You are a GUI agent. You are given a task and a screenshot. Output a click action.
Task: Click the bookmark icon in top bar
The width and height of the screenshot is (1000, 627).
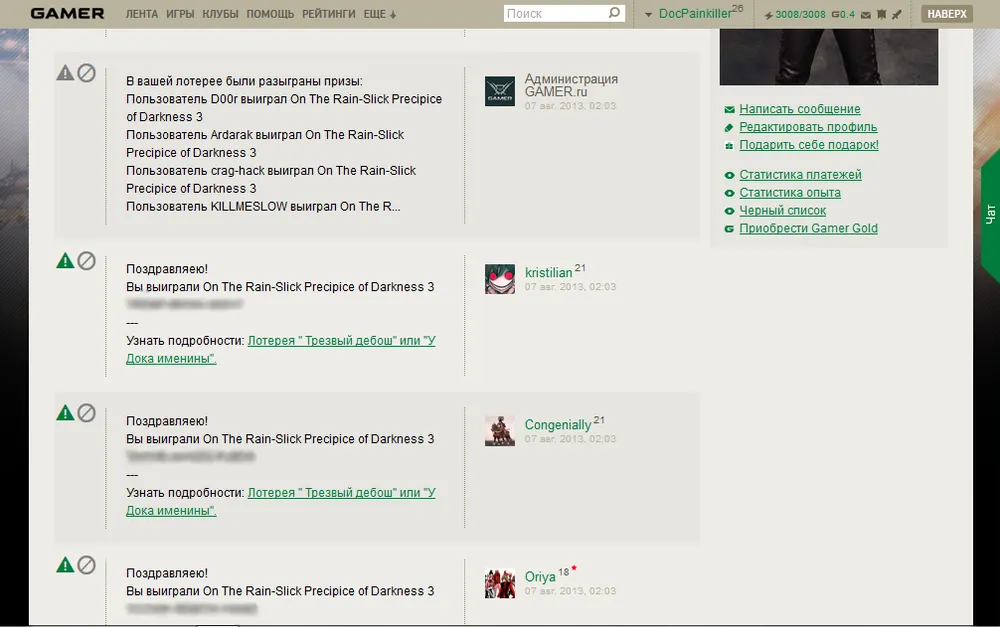[x=881, y=14]
